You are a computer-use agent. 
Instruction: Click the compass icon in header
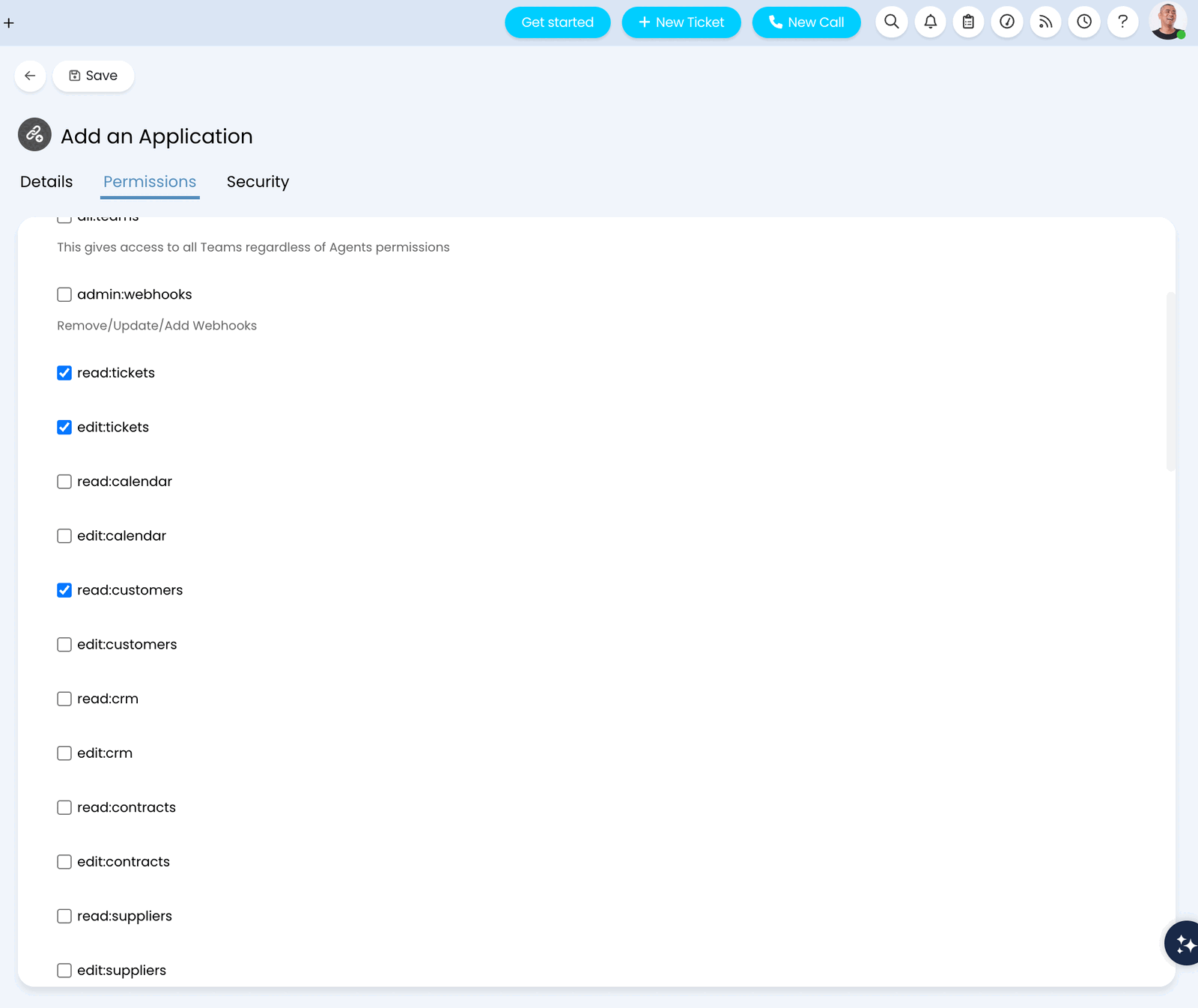(1007, 22)
